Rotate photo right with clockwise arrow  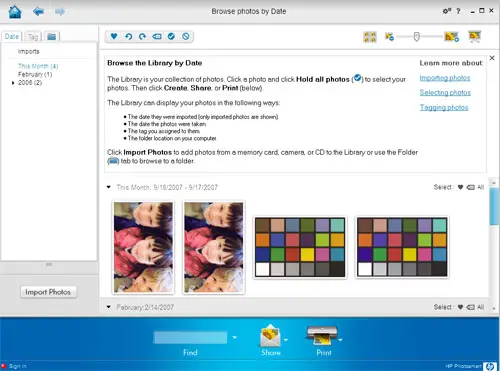143,36
